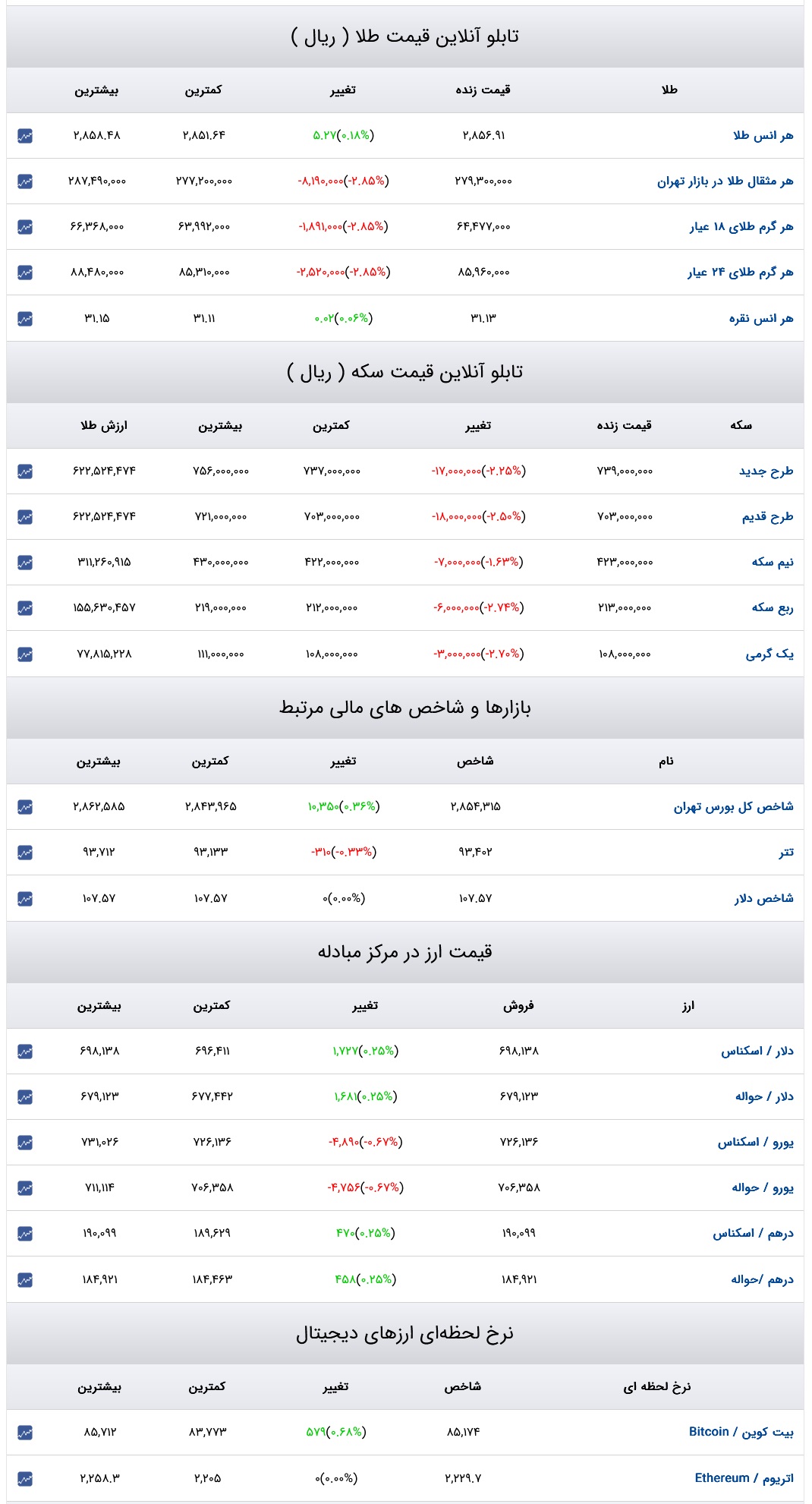Screen dimensions: 812x1504
Task: Open chart icon for نیم سکه row
Action: 25,563
